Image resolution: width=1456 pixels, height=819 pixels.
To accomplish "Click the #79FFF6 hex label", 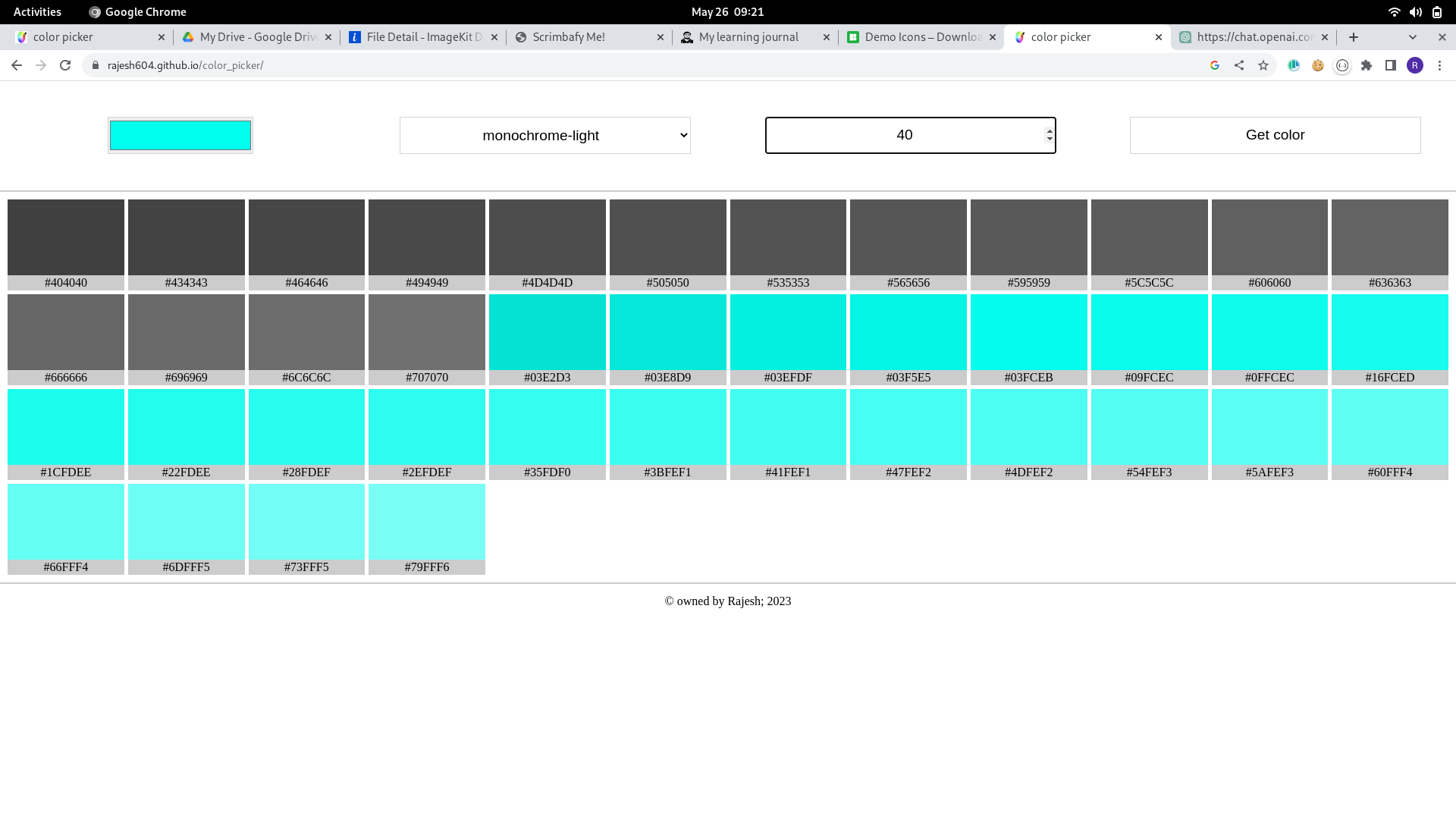I will coord(426,566).
